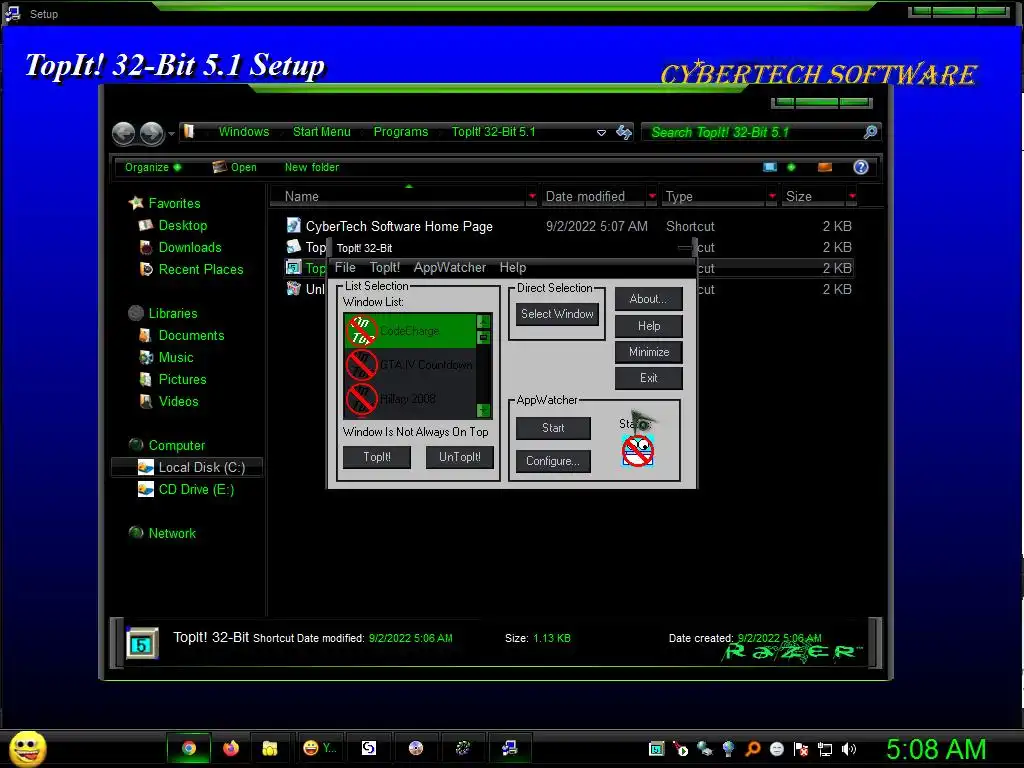
Task: Click the AppWatcher Configure... button
Action: 553,461
